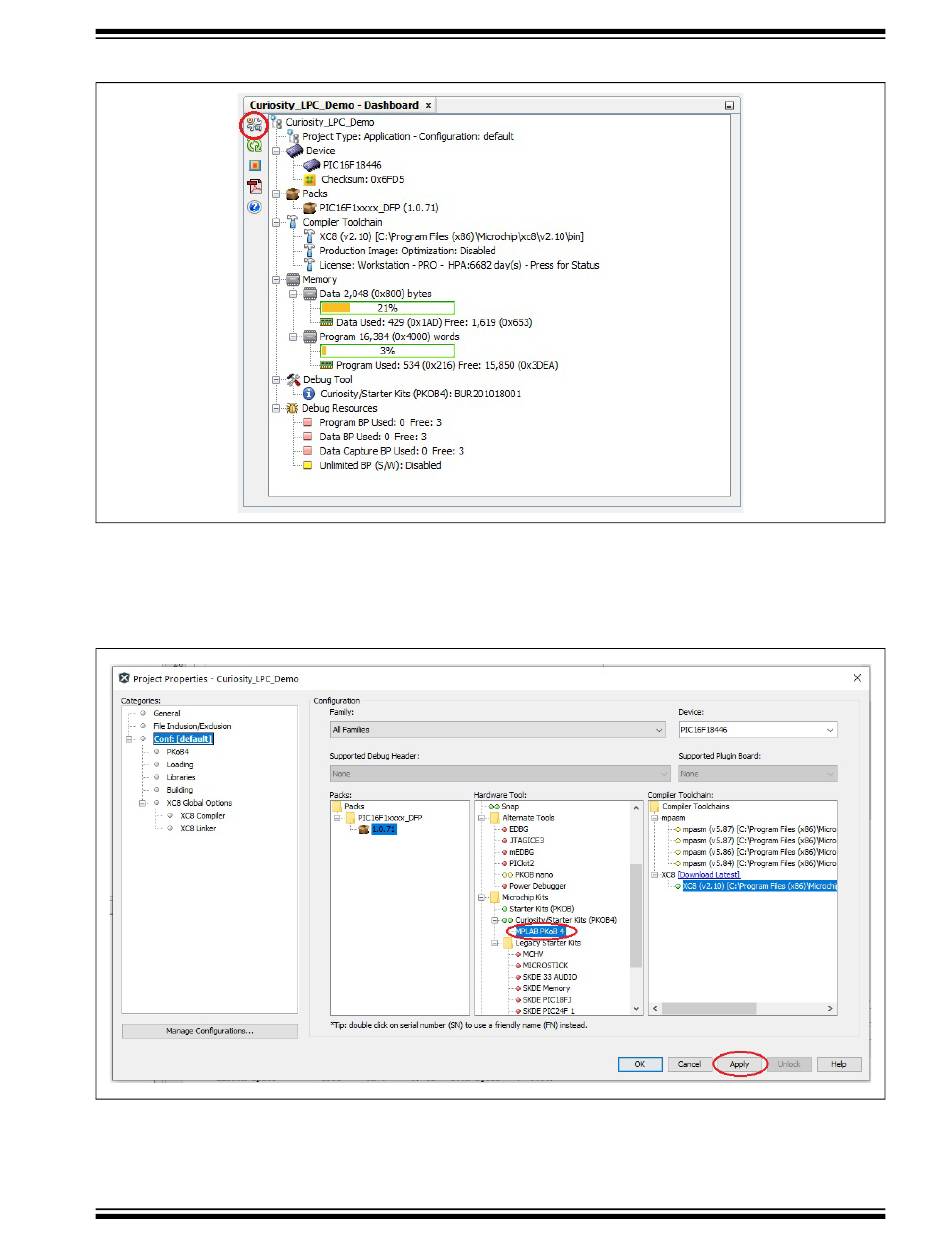Open the XC8 Linker category
Viewport: 950px width, 1254px height.
tap(198, 828)
